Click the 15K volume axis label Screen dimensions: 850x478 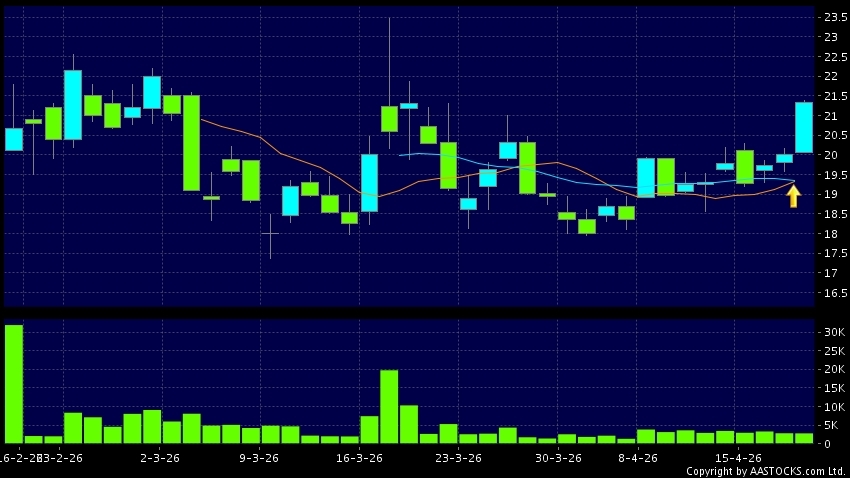coord(833,388)
